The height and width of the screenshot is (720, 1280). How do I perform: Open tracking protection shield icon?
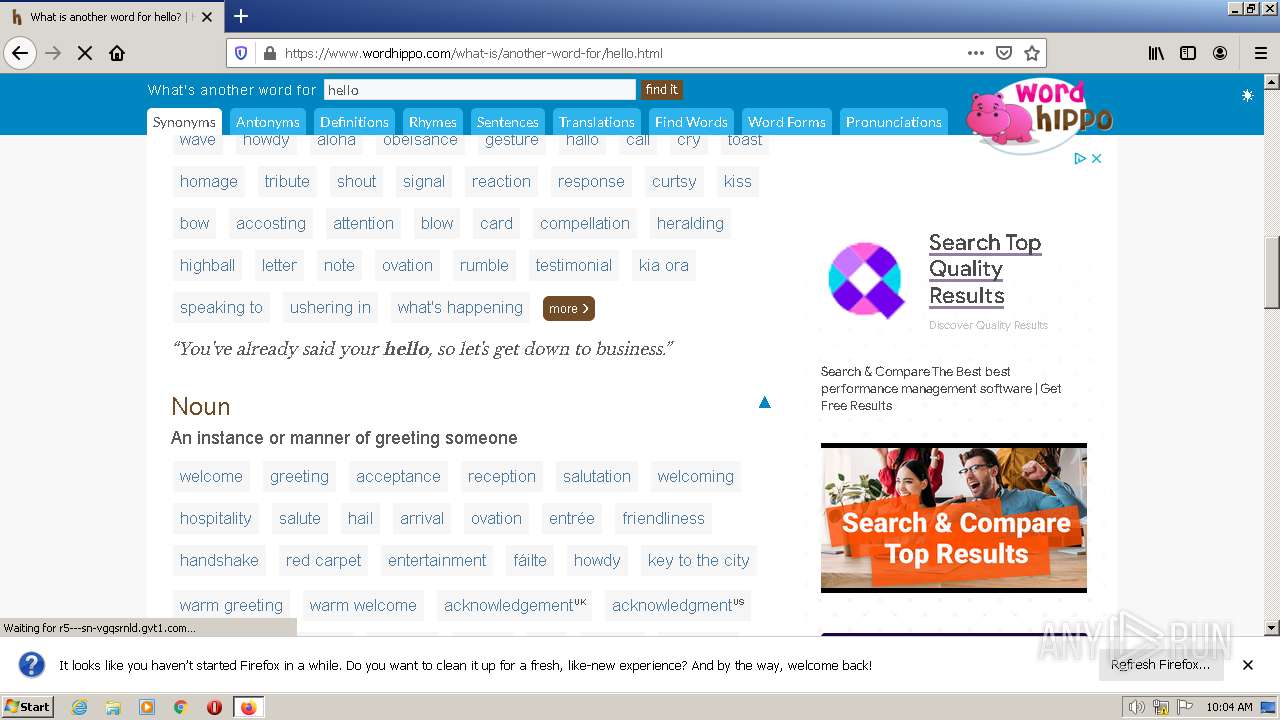(x=241, y=53)
